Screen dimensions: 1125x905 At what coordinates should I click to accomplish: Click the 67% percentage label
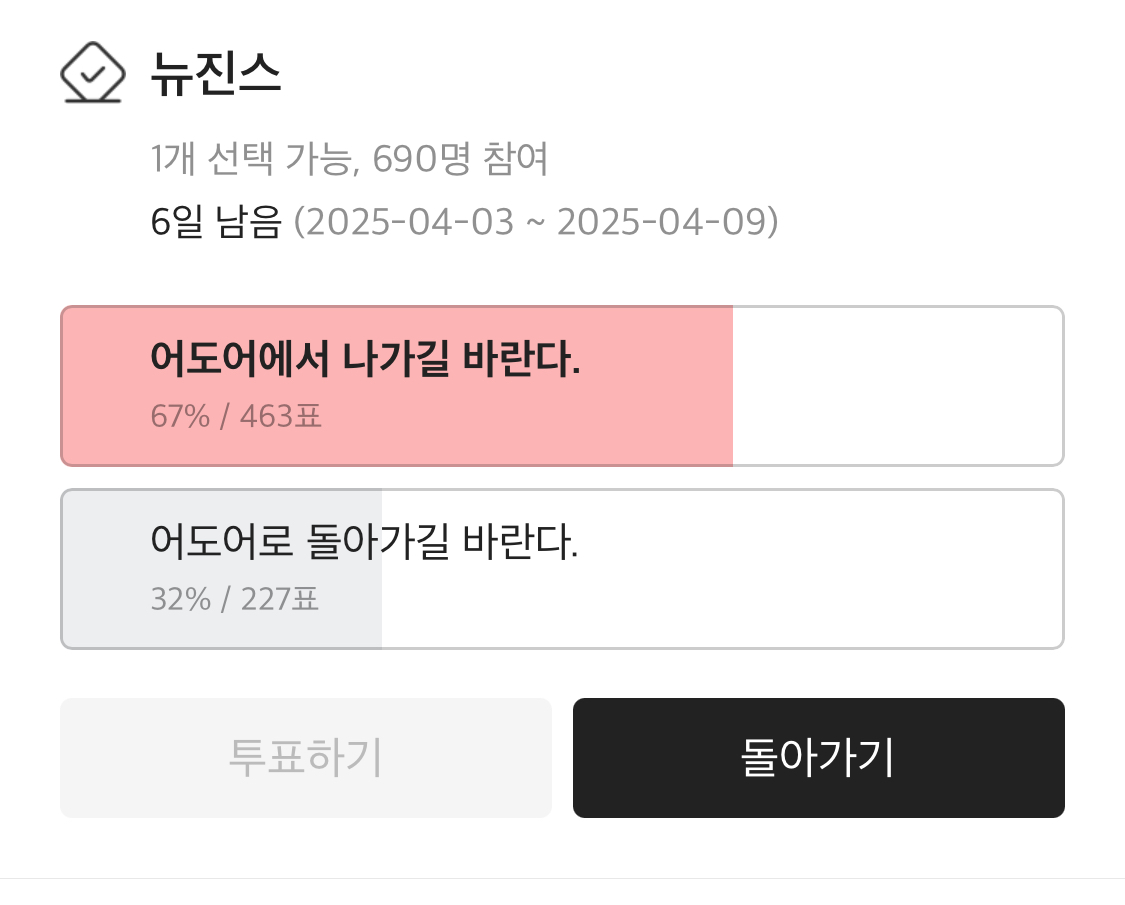(x=180, y=416)
